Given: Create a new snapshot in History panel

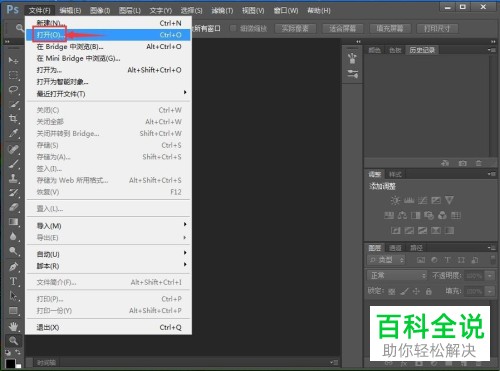Looking at the screenshot, I should pos(462,163).
